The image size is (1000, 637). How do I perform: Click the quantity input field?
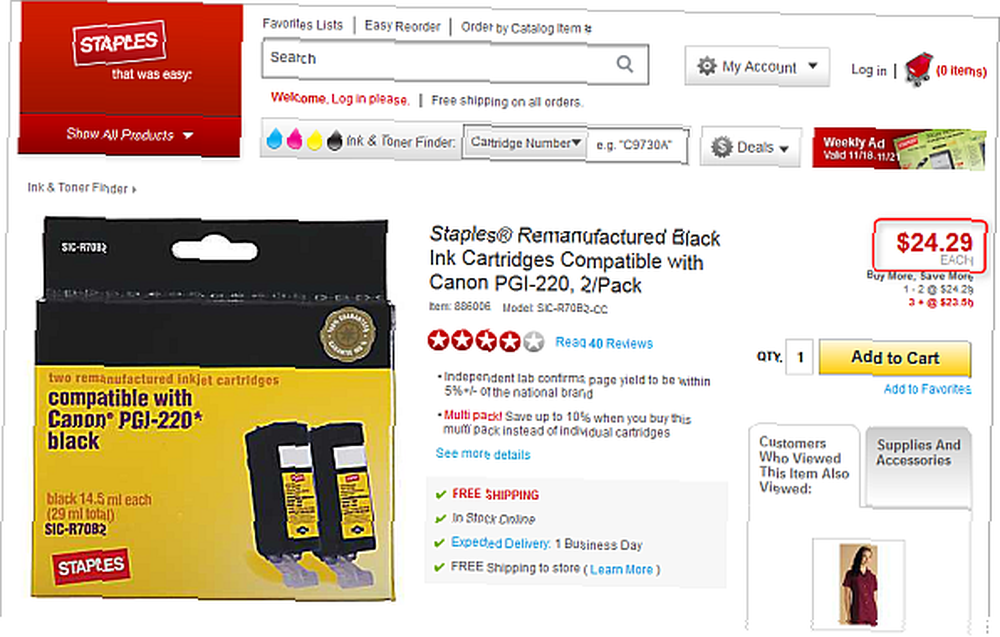[x=800, y=357]
